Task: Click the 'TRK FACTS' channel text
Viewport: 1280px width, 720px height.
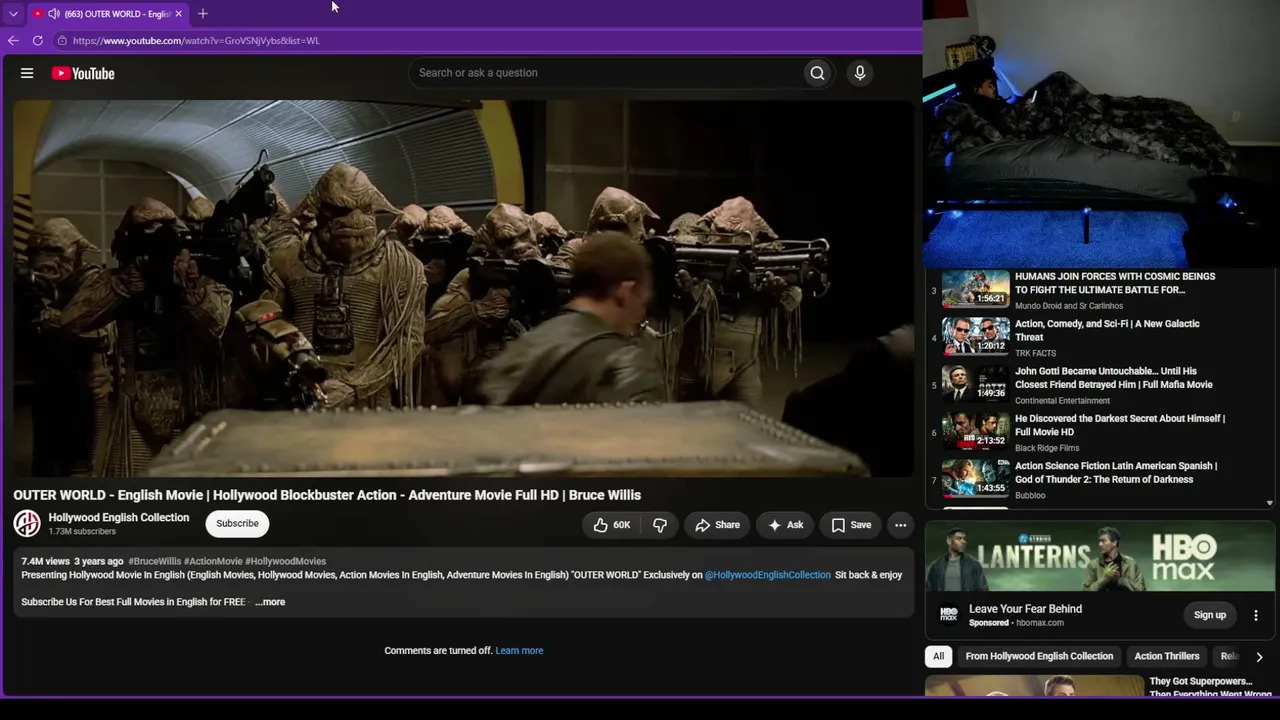Action: tap(1035, 353)
